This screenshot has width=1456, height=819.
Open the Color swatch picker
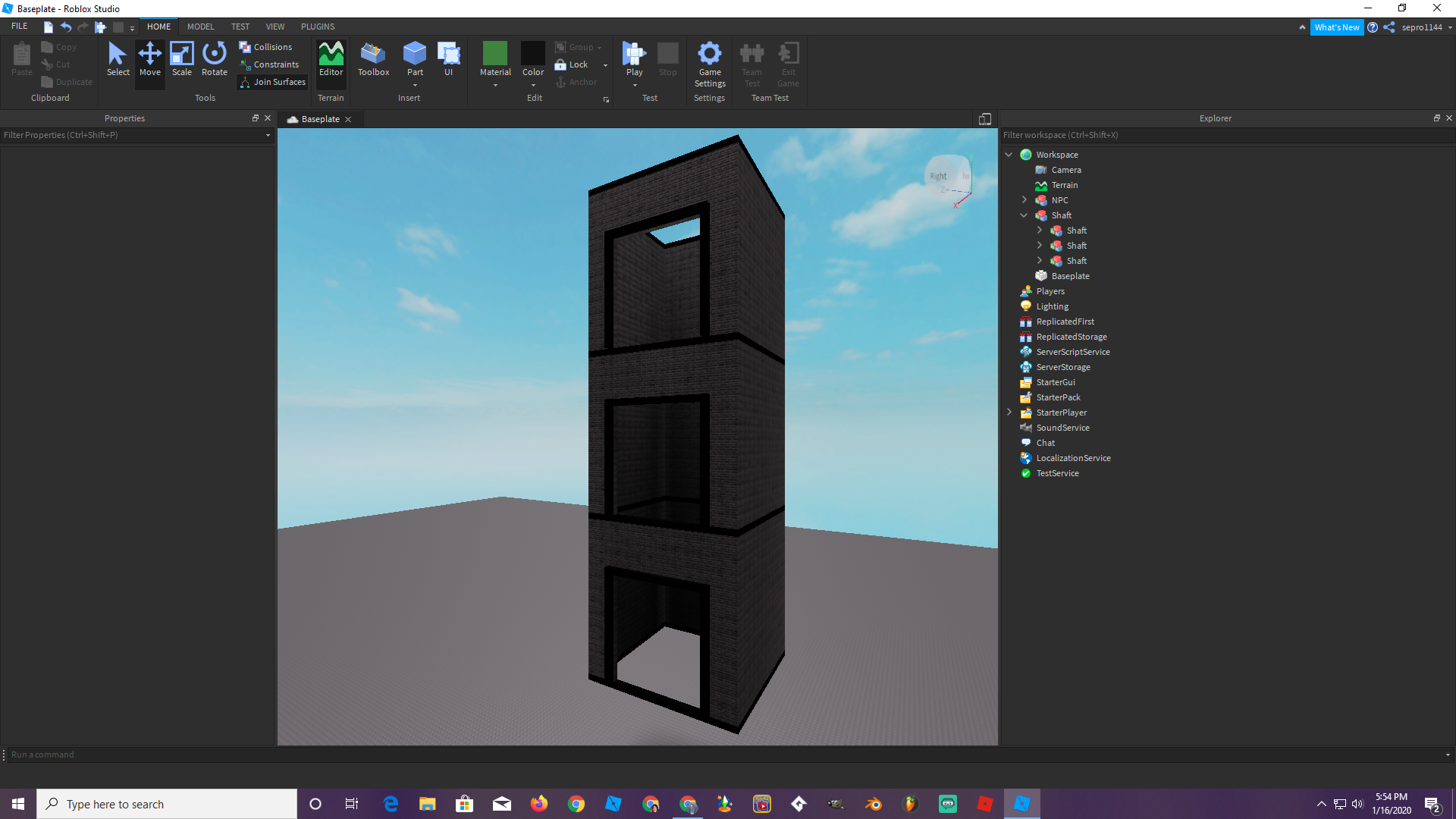pos(532,55)
